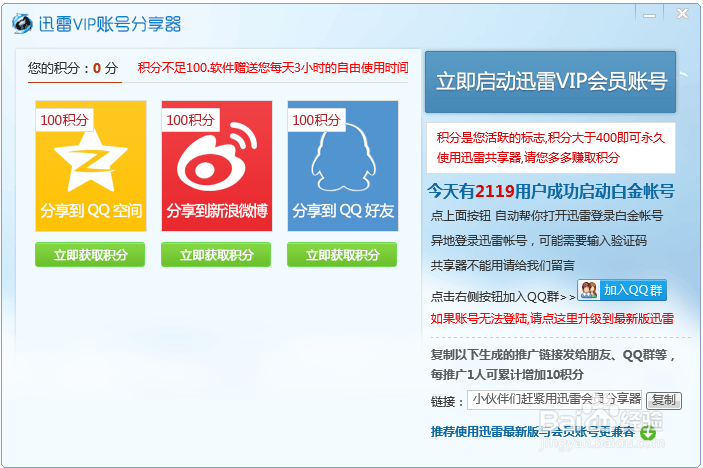Join the QQ group via 加入QQ群 button
703x468 pixels.
point(622,290)
